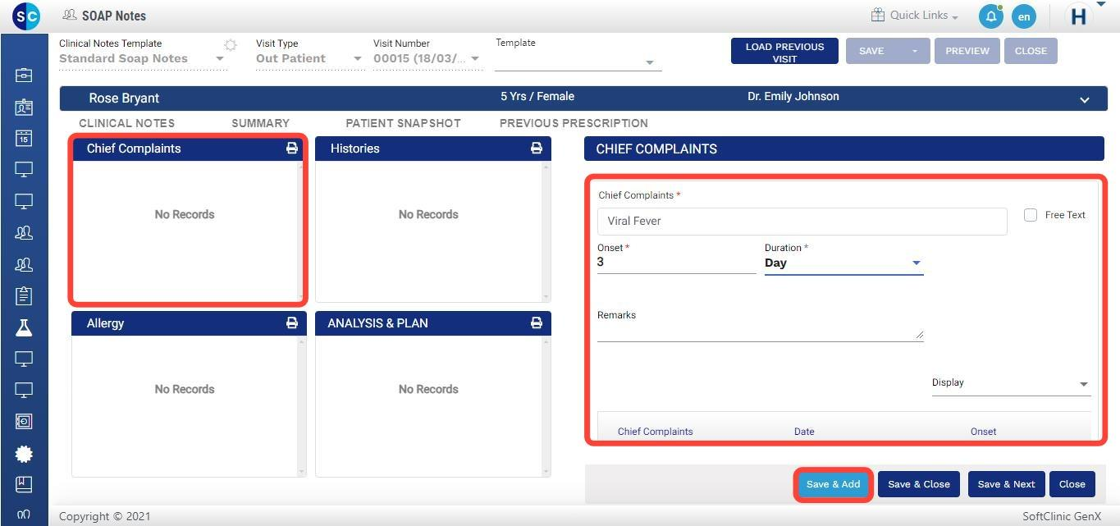Screen dimensions: 1120x526
Task: Click the lab flask icon in sidebar
Action: tap(24, 327)
